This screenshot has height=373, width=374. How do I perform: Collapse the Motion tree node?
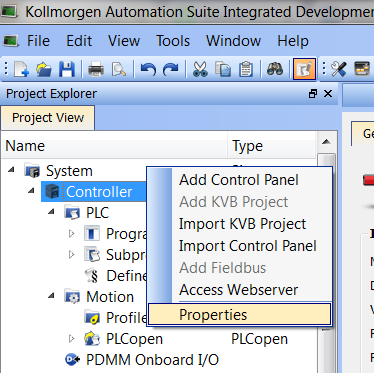click(51, 296)
